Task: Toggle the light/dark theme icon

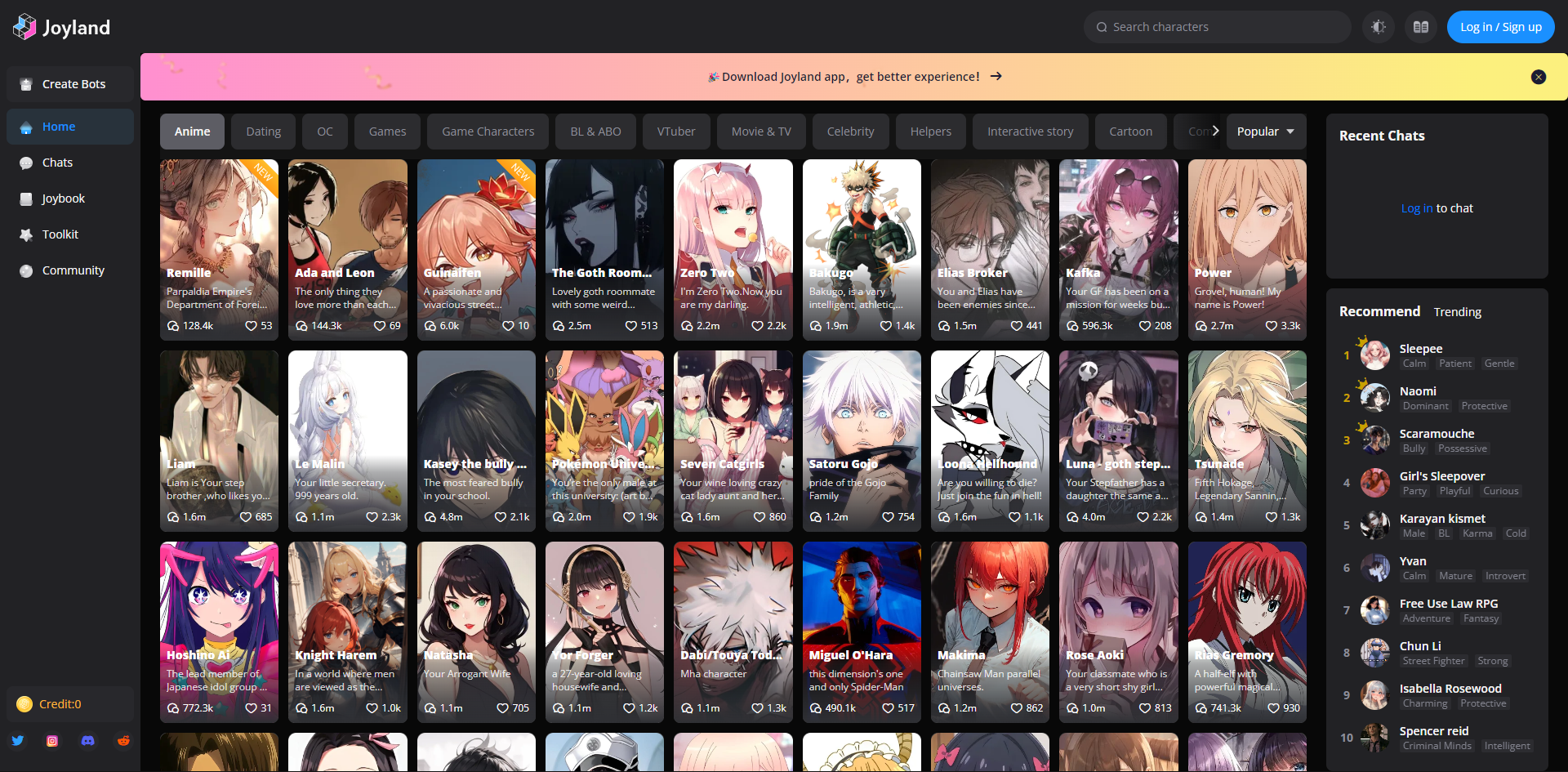Action: pos(1379,27)
